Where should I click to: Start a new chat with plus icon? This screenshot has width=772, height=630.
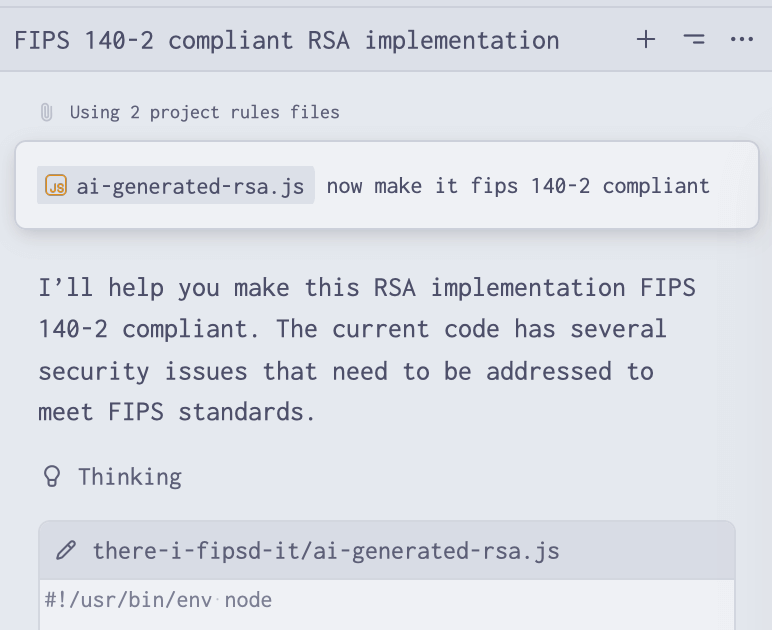646,40
